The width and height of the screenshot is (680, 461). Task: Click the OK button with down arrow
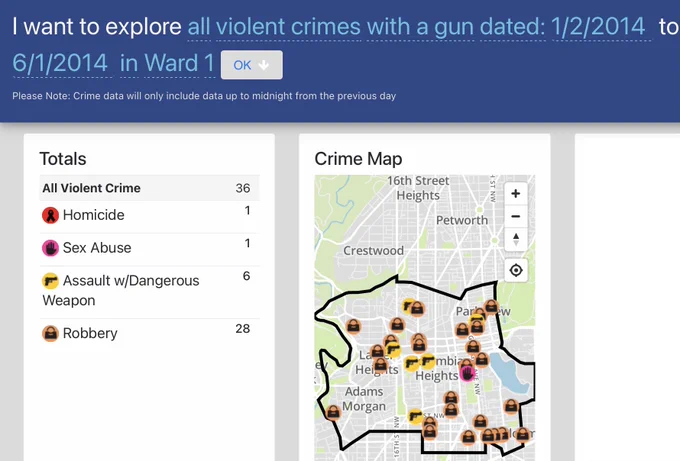252,65
